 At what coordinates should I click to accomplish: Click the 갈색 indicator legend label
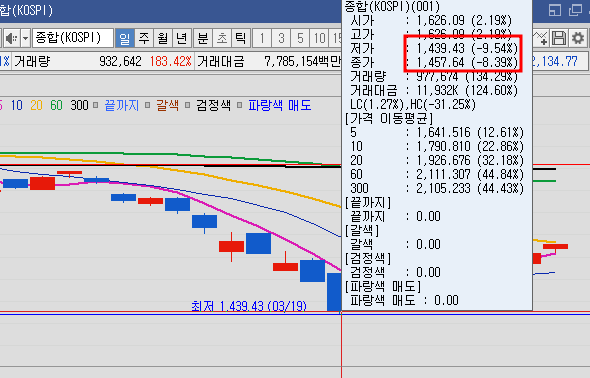pyautogui.click(x=167, y=105)
